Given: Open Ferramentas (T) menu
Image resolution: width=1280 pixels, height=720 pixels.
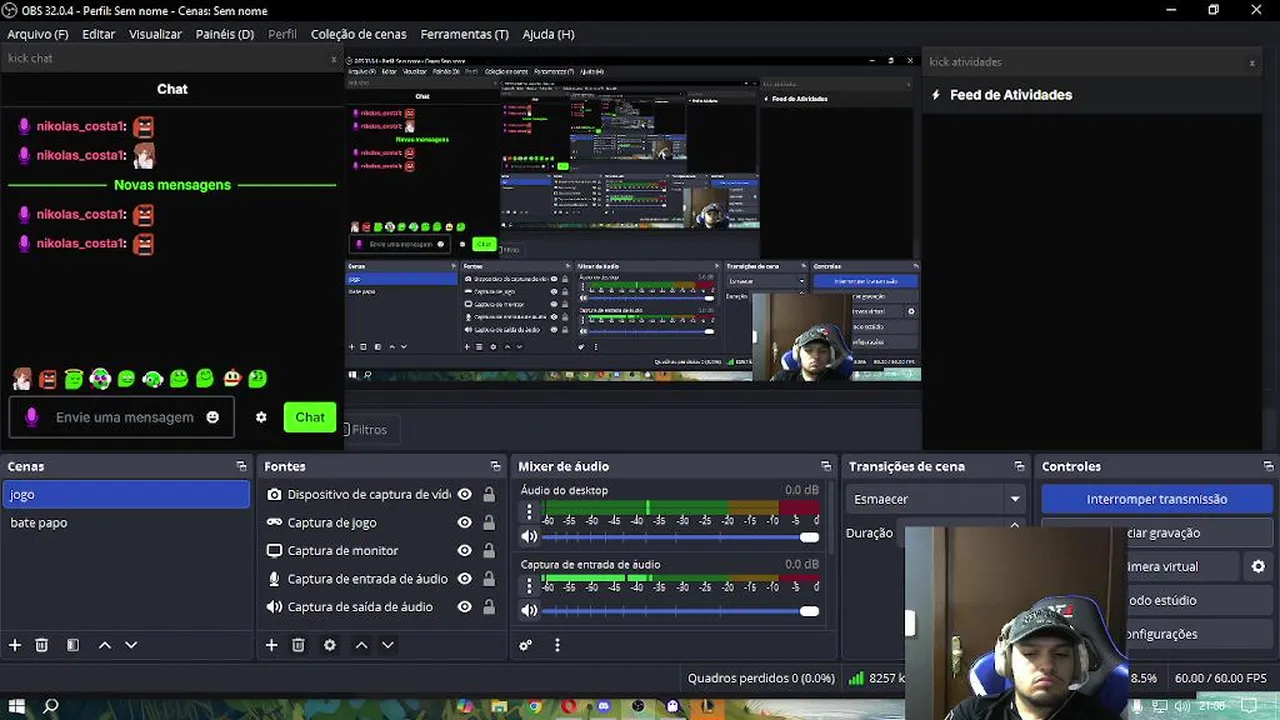Looking at the screenshot, I should tap(464, 34).
